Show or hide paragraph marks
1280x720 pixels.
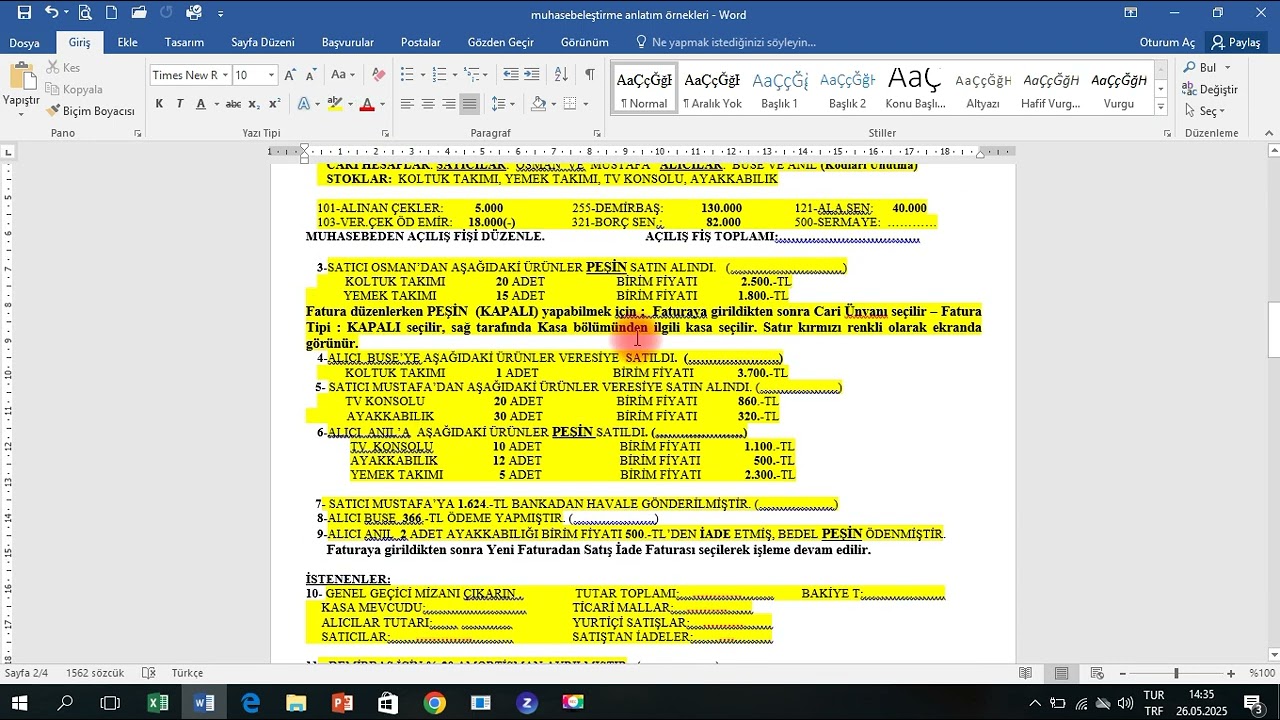click(x=590, y=75)
